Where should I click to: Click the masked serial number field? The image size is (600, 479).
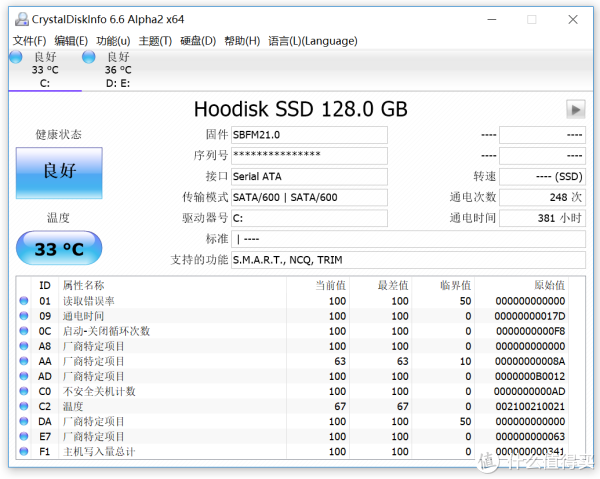tap(309, 156)
